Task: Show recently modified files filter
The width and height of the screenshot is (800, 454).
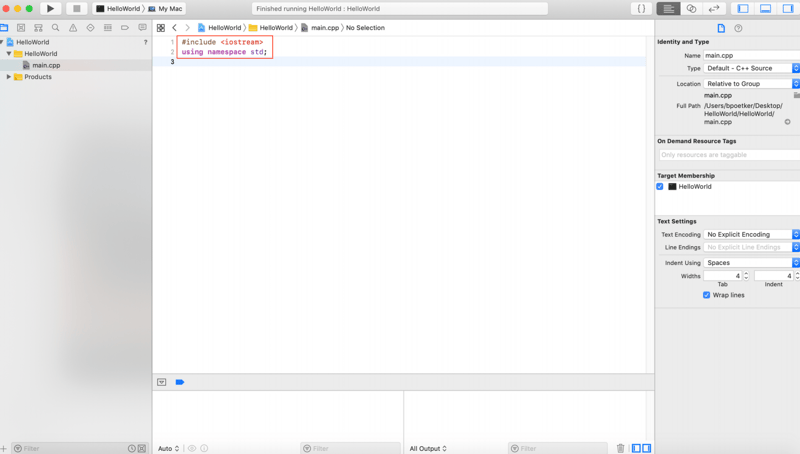Action: 132,448
